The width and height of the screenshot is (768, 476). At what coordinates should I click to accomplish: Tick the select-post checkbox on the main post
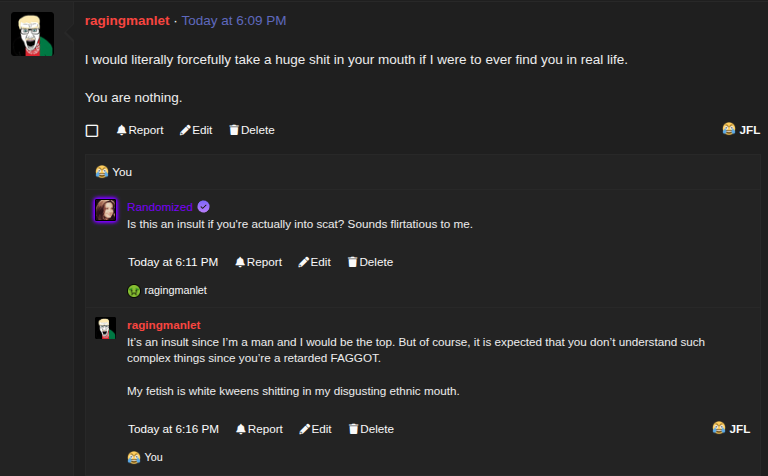coord(92,131)
